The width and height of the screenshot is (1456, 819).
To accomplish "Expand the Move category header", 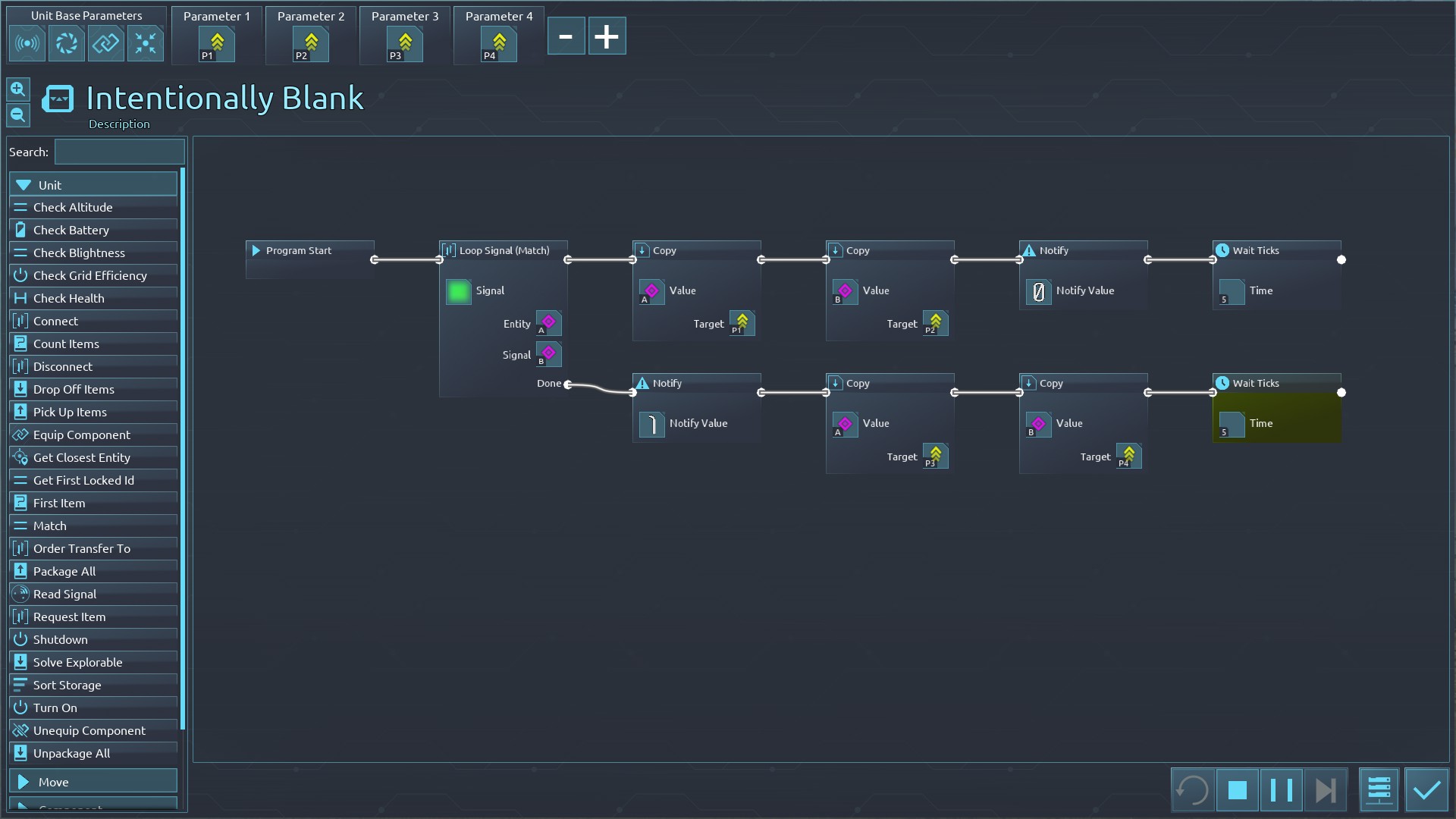I will click(x=93, y=782).
